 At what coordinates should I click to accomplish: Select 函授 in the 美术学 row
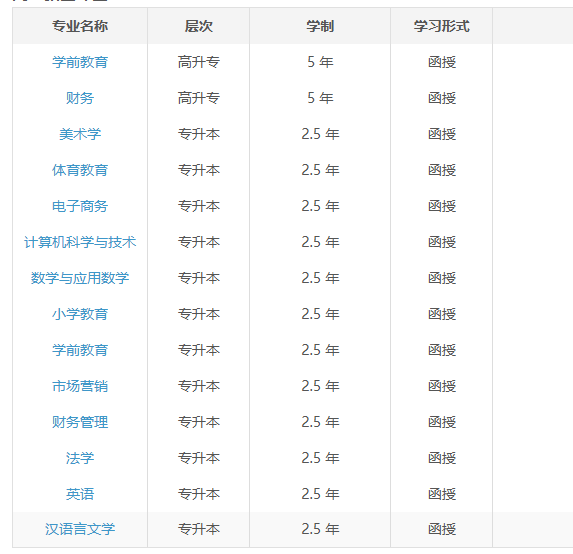(x=442, y=134)
